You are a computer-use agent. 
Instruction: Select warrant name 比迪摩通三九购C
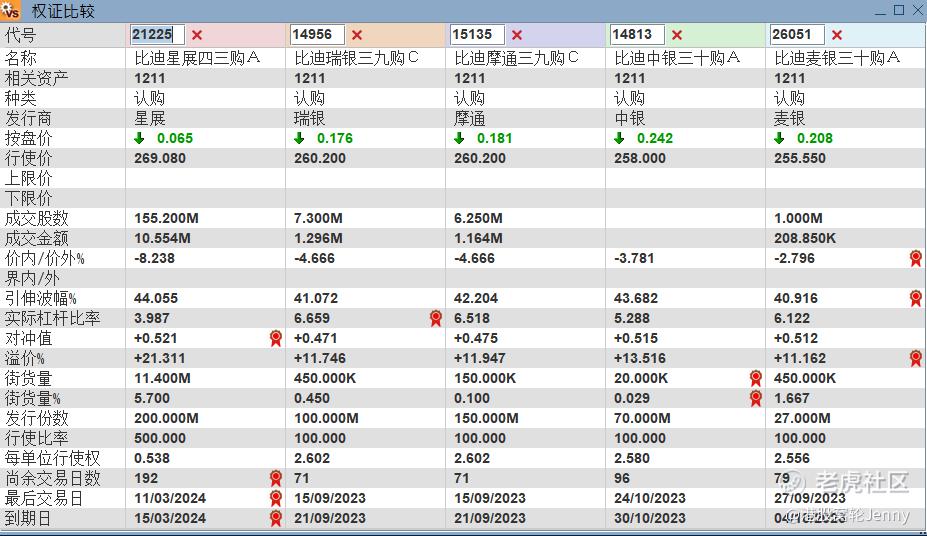(517, 58)
